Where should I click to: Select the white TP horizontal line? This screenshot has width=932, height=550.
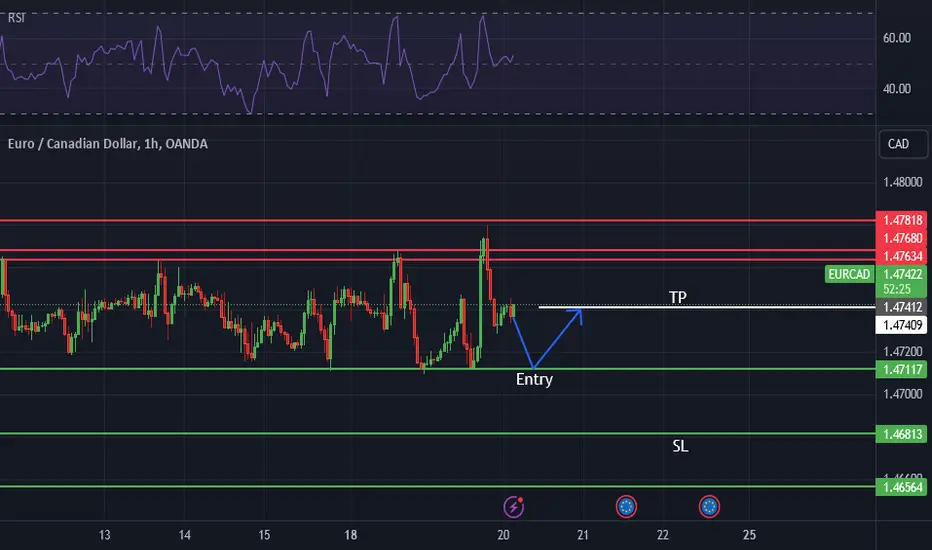tap(706, 307)
